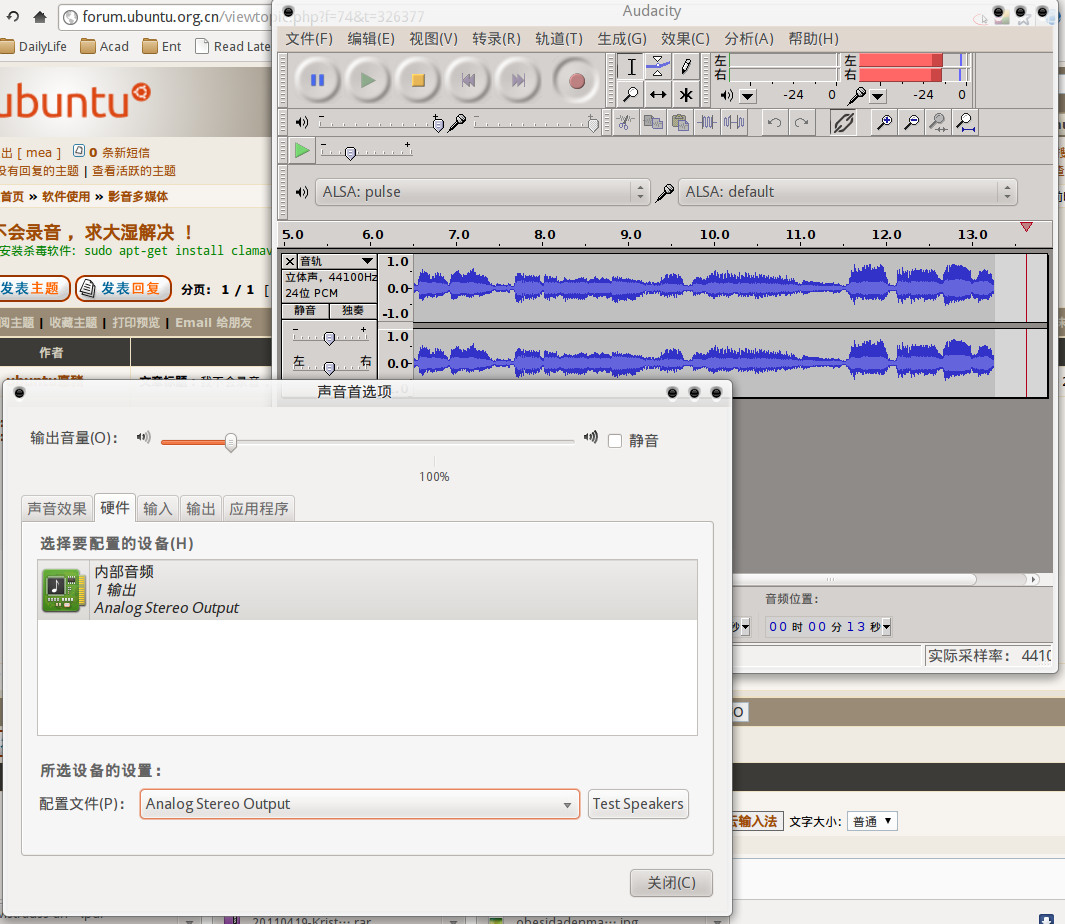Open the 效果(C) menu
This screenshot has height=924, width=1065.
tap(685, 39)
